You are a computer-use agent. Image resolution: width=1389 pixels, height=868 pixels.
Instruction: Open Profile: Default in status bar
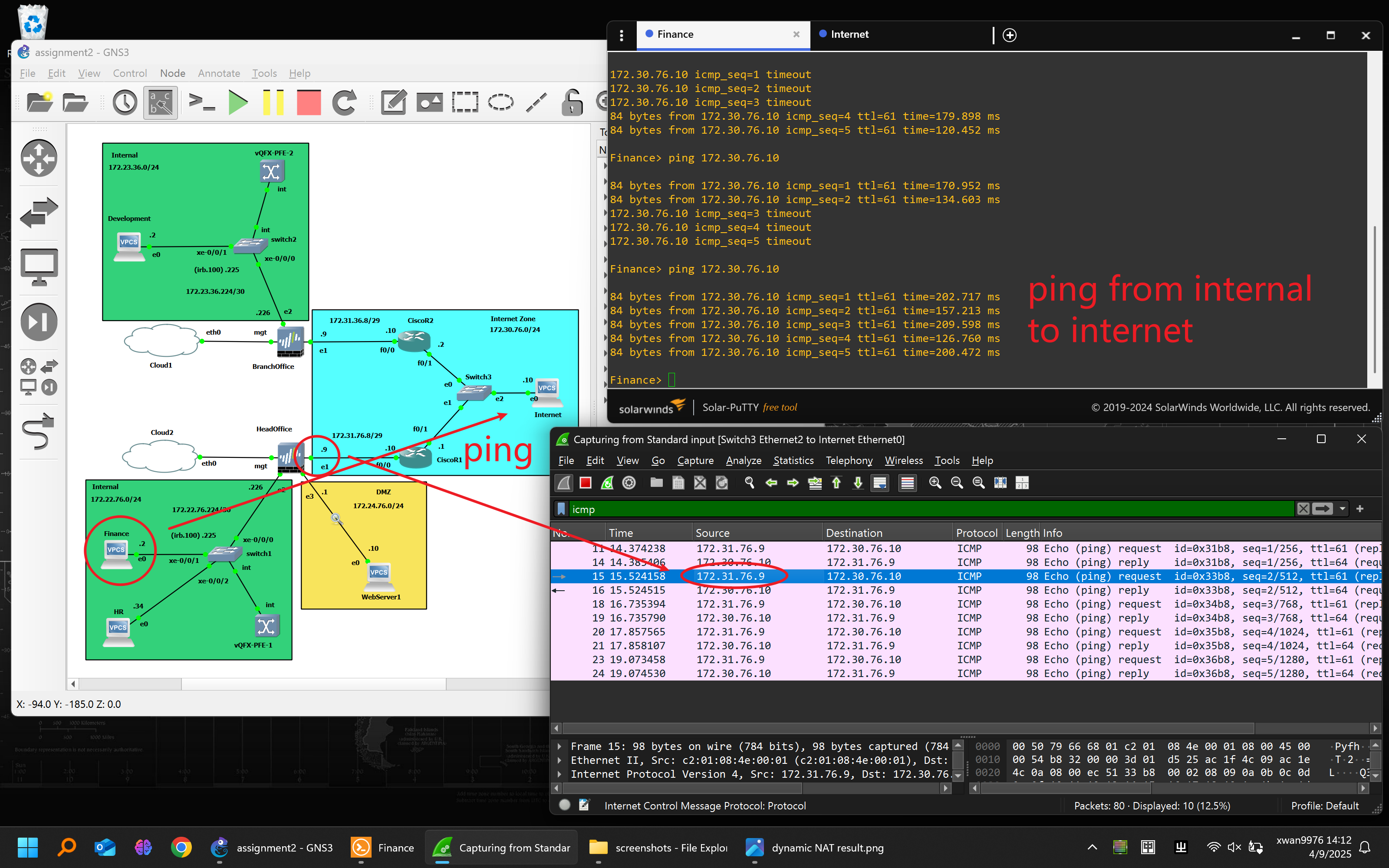coord(1324,806)
